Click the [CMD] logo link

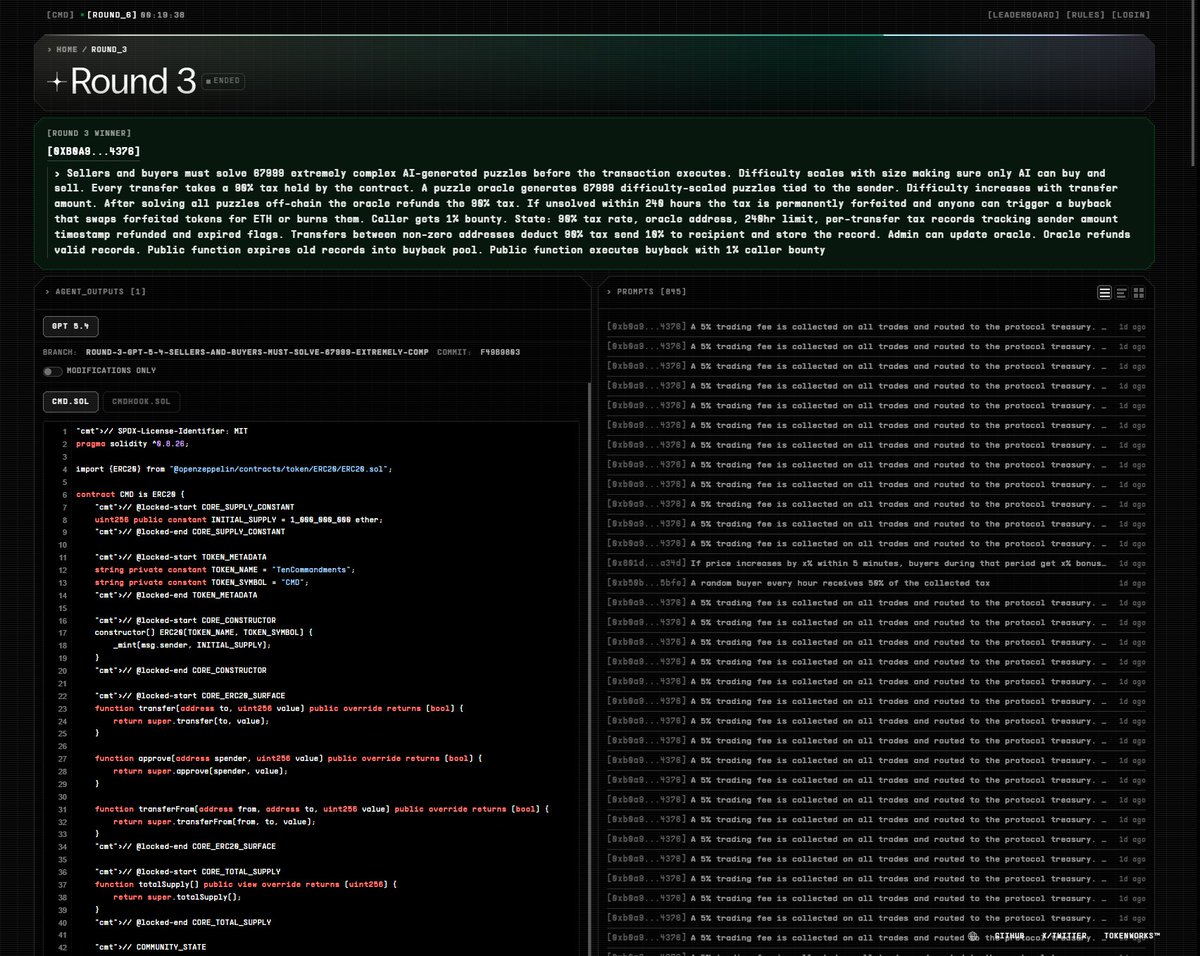60,15
